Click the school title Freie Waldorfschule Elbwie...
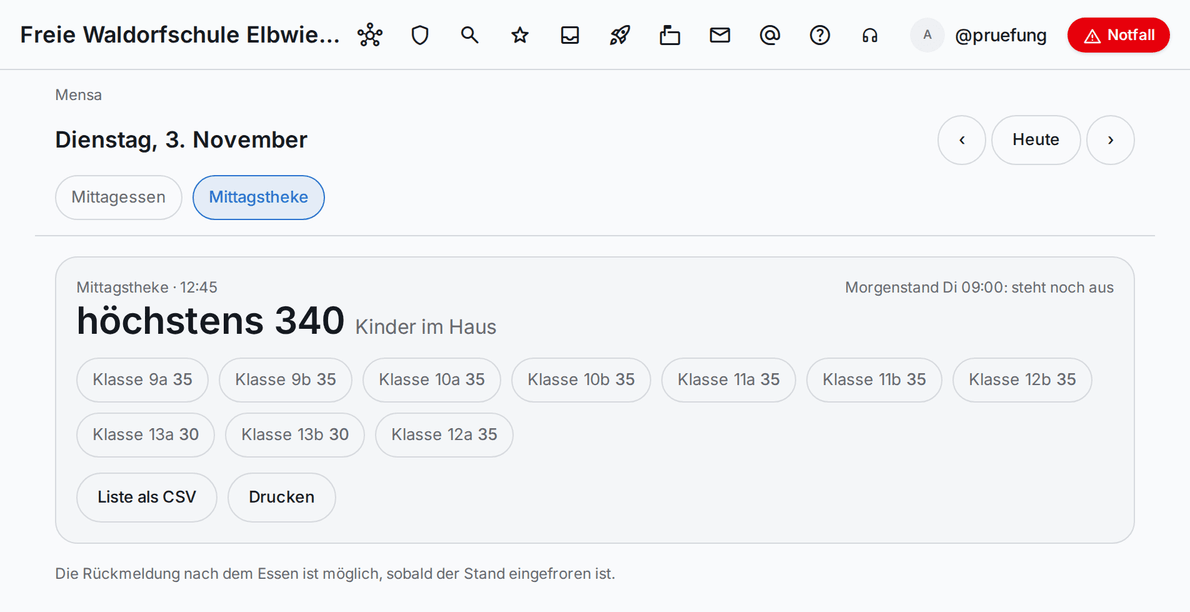The width and height of the screenshot is (1190, 612). tap(180, 35)
